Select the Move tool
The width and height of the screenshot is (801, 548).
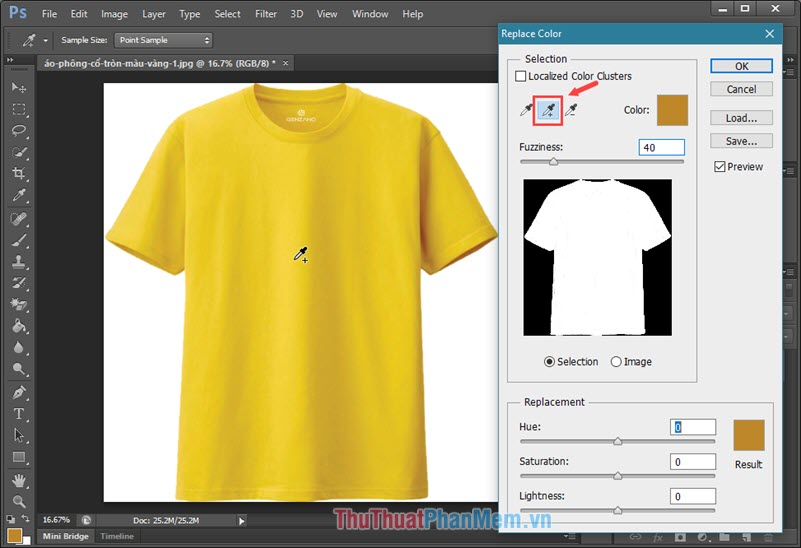point(19,88)
